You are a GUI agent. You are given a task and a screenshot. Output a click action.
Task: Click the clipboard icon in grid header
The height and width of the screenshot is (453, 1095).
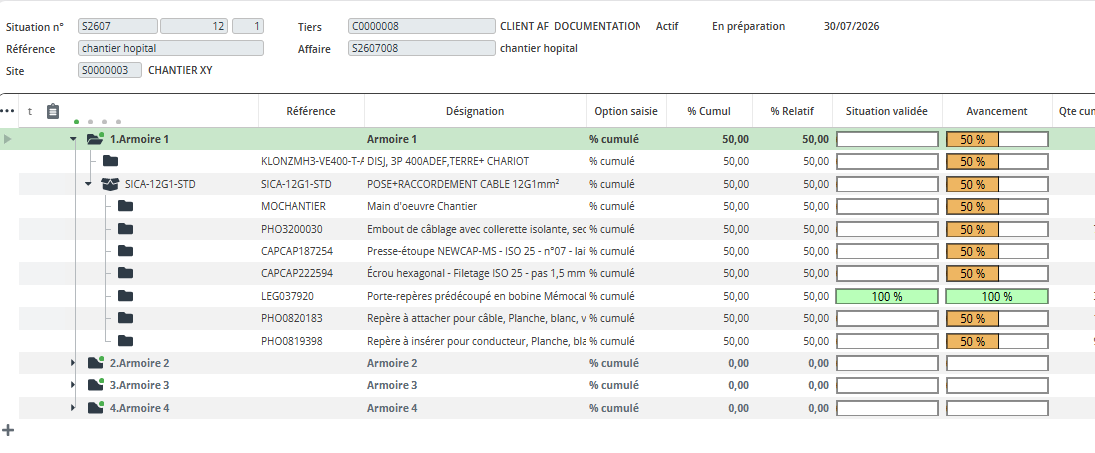pyautogui.click(x=53, y=112)
